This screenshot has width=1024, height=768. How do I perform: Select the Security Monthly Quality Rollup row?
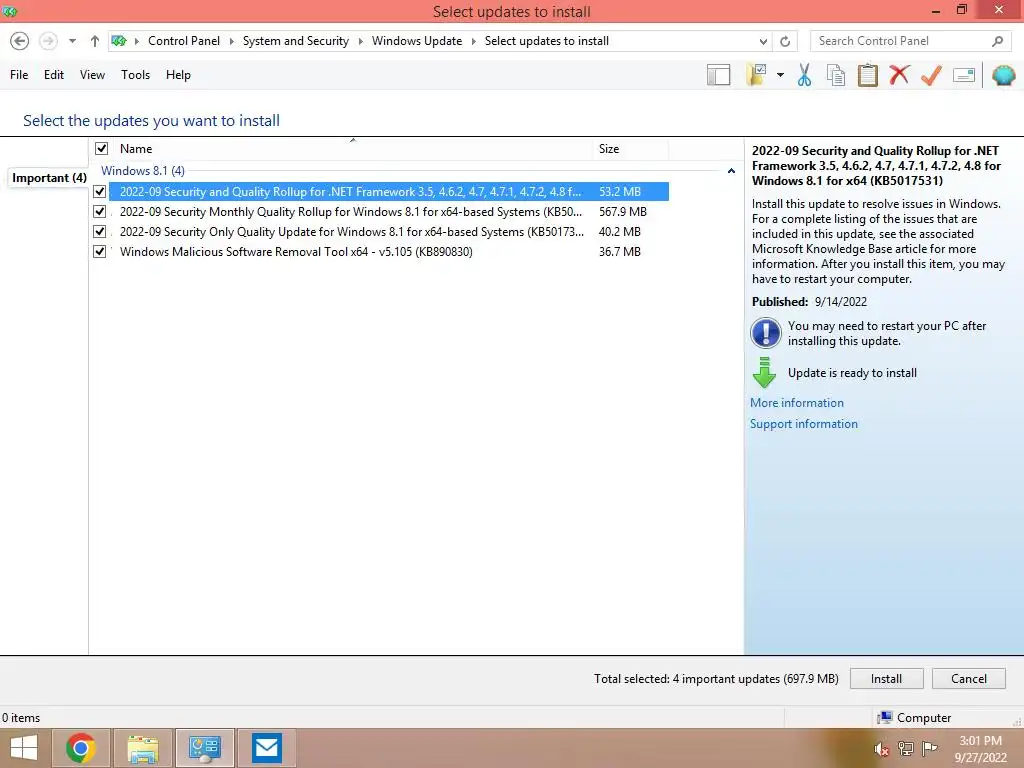(x=389, y=212)
